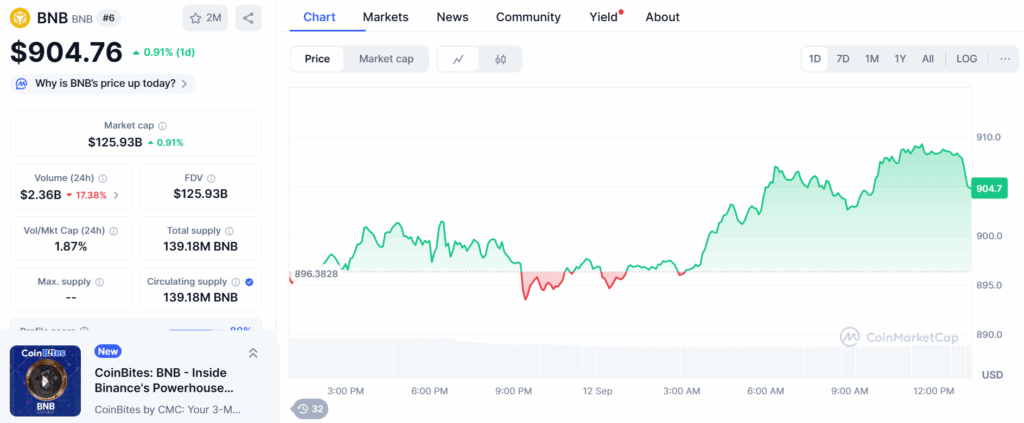
Task: Click the BNB coin logo icon
Action: pos(20,18)
